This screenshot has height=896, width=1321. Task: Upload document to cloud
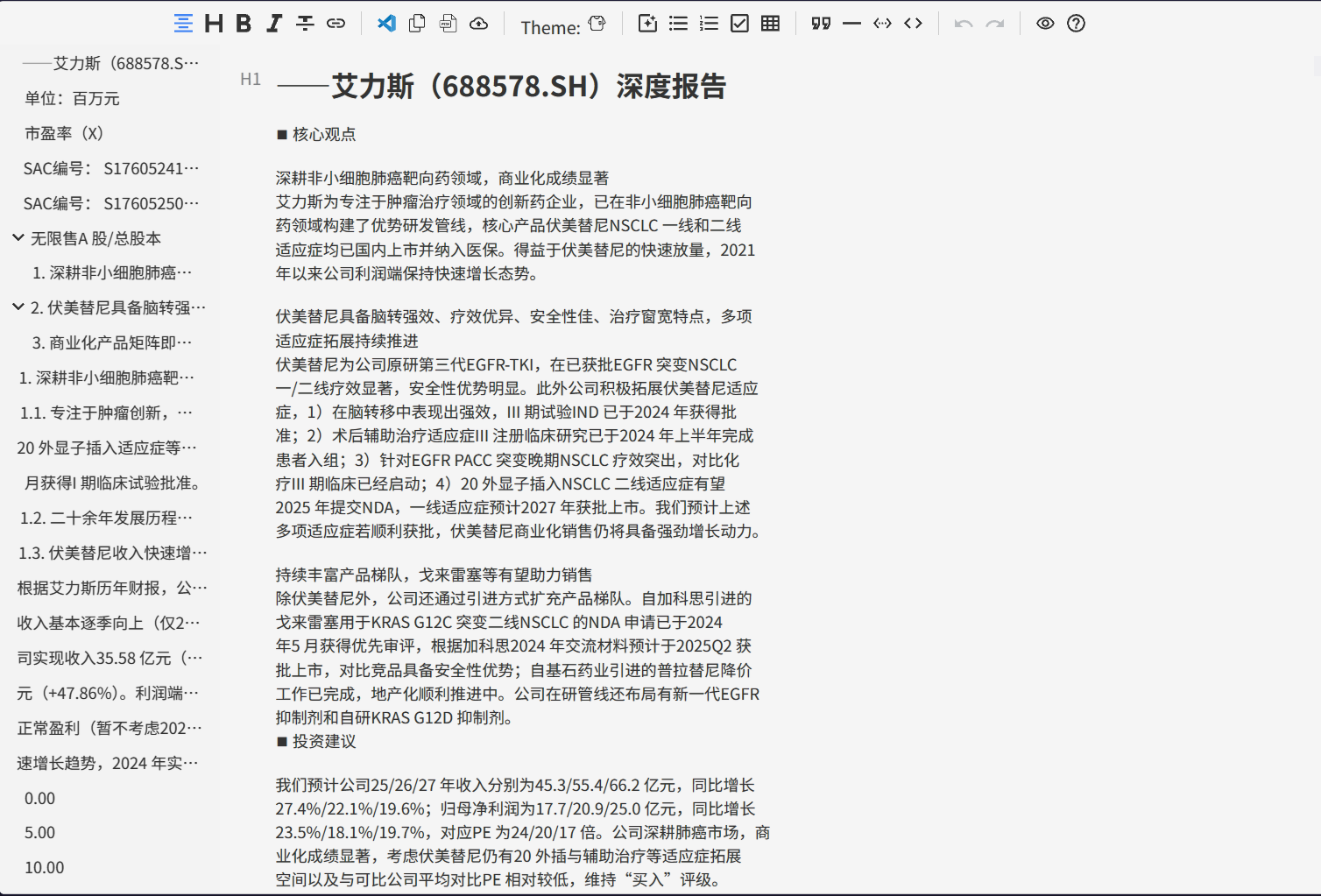click(x=478, y=24)
